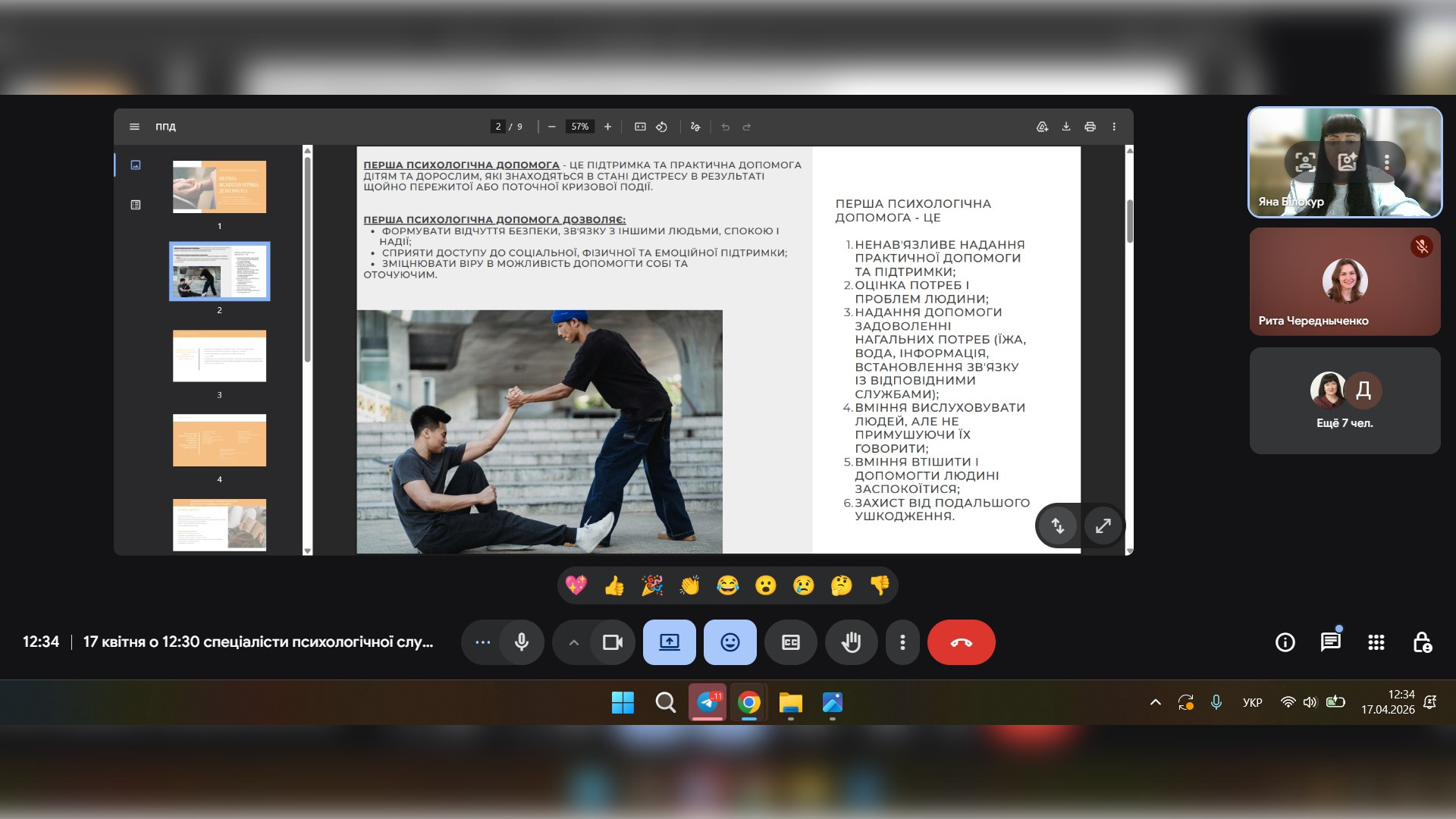The height and width of the screenshot is (819, 1456).
Task: Click the PDF download icon
Action: point(1065,127)
